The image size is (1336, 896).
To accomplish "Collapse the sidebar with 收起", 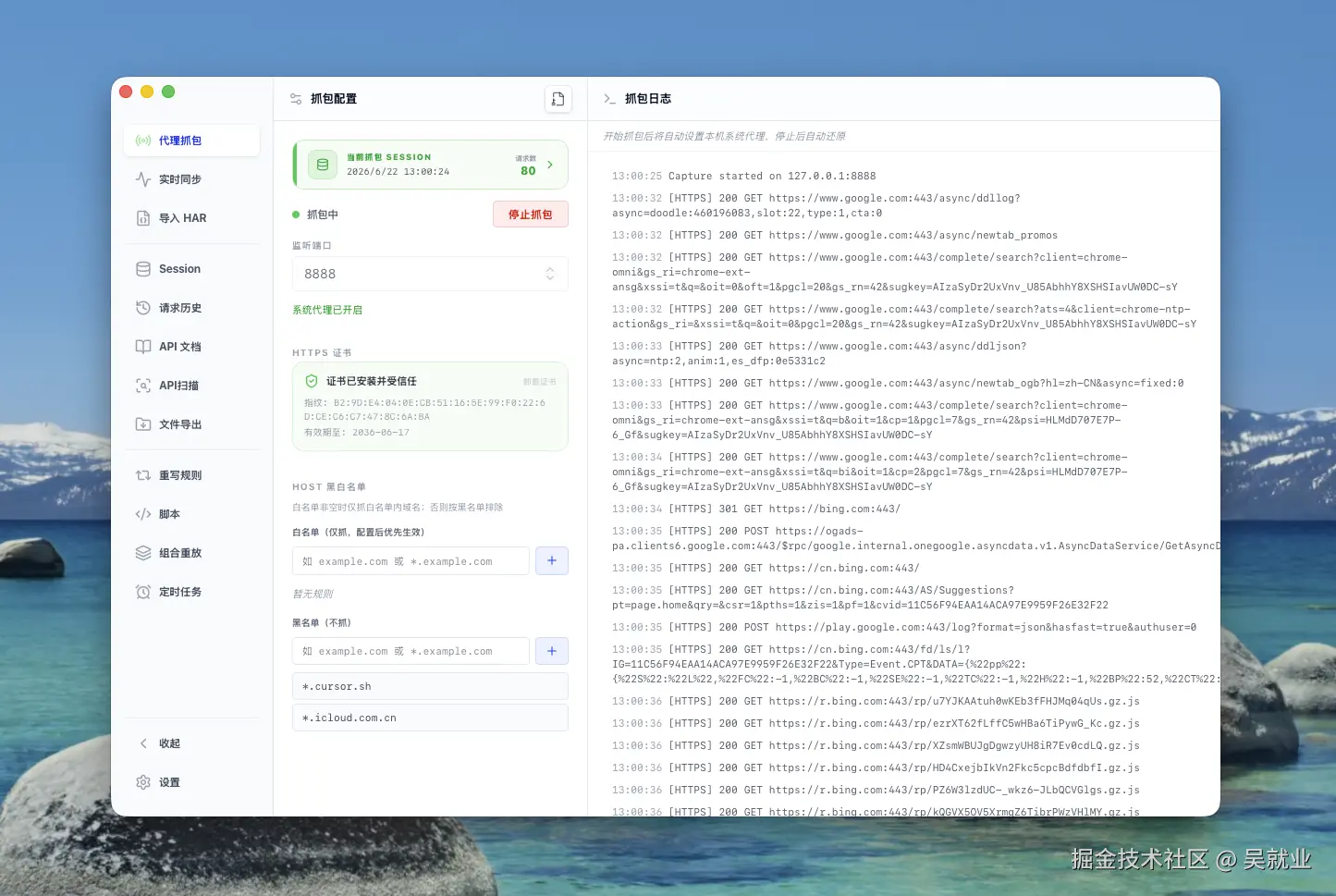I will coord(191,743).
